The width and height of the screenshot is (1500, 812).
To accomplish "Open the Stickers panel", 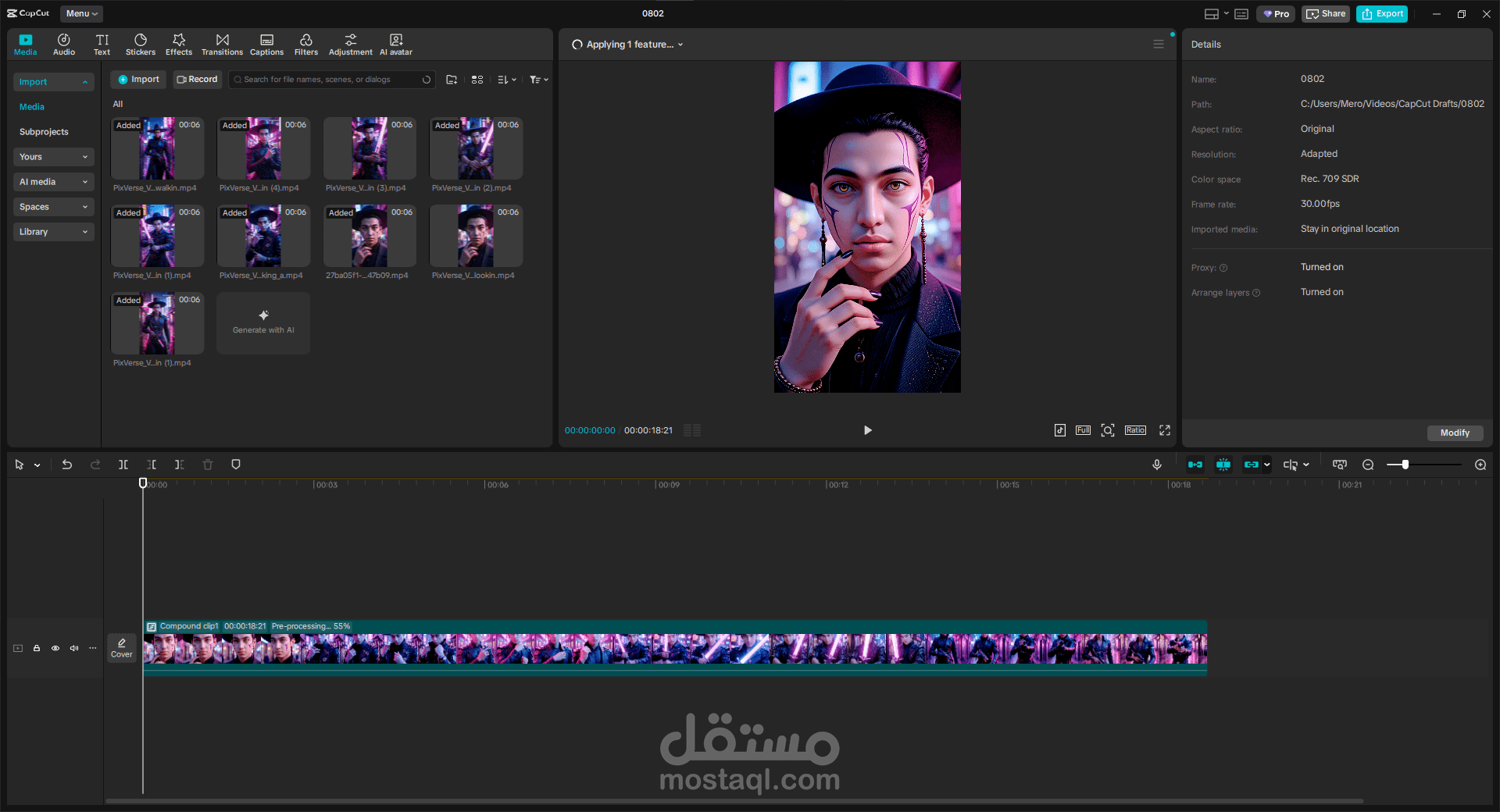I will tap(141, 44).
